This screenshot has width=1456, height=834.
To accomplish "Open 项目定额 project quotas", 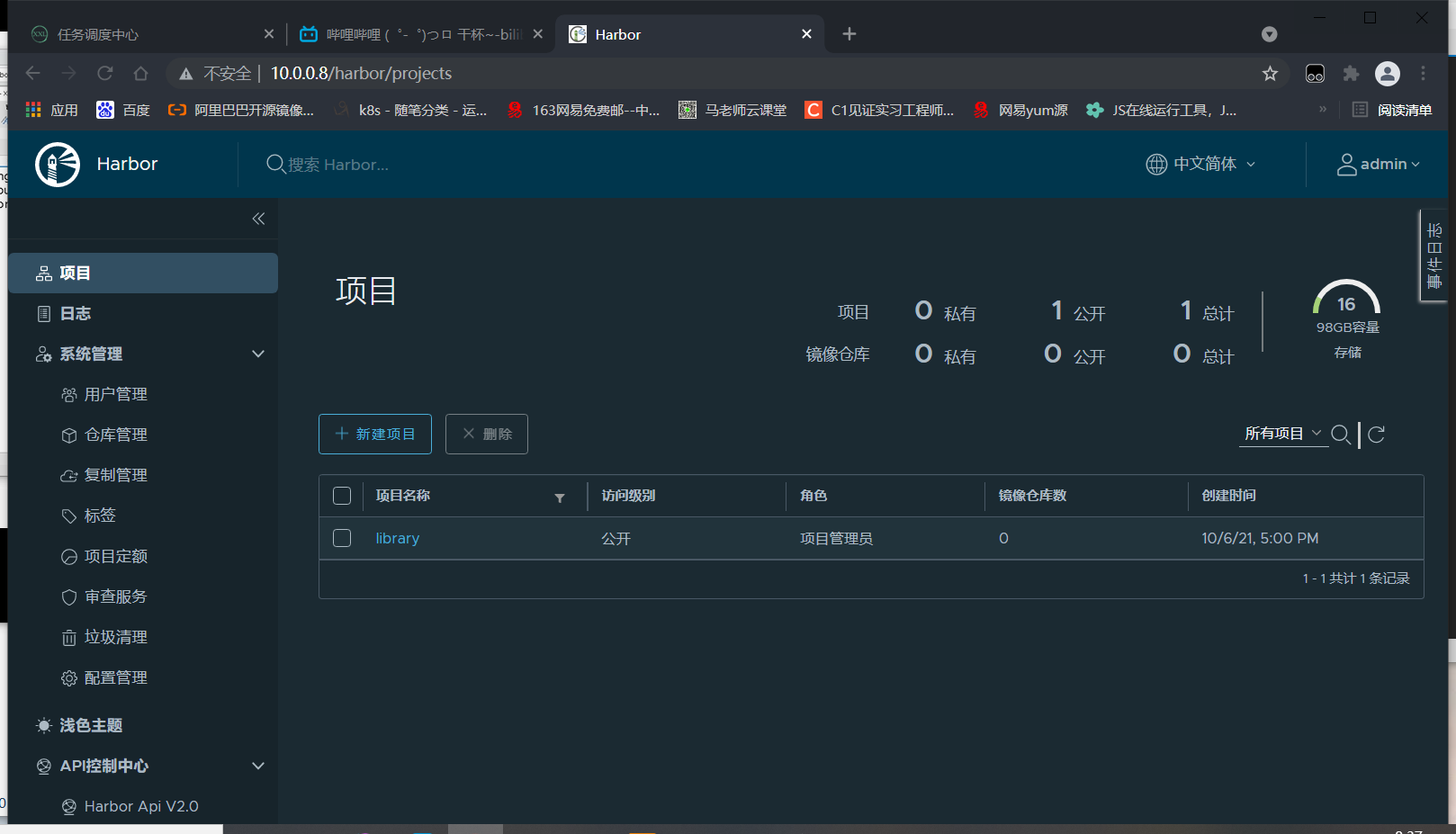I will coord(116,556).
